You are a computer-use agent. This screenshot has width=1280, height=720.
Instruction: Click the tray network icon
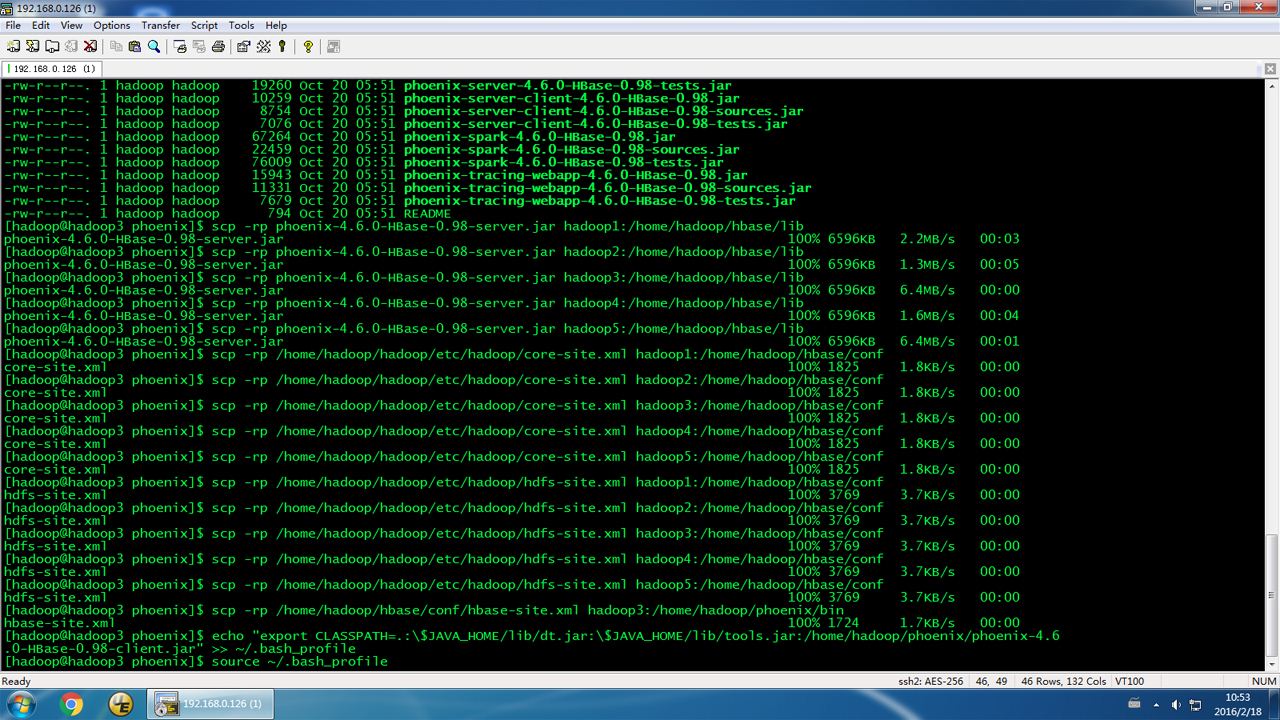tap(1195, 705)
